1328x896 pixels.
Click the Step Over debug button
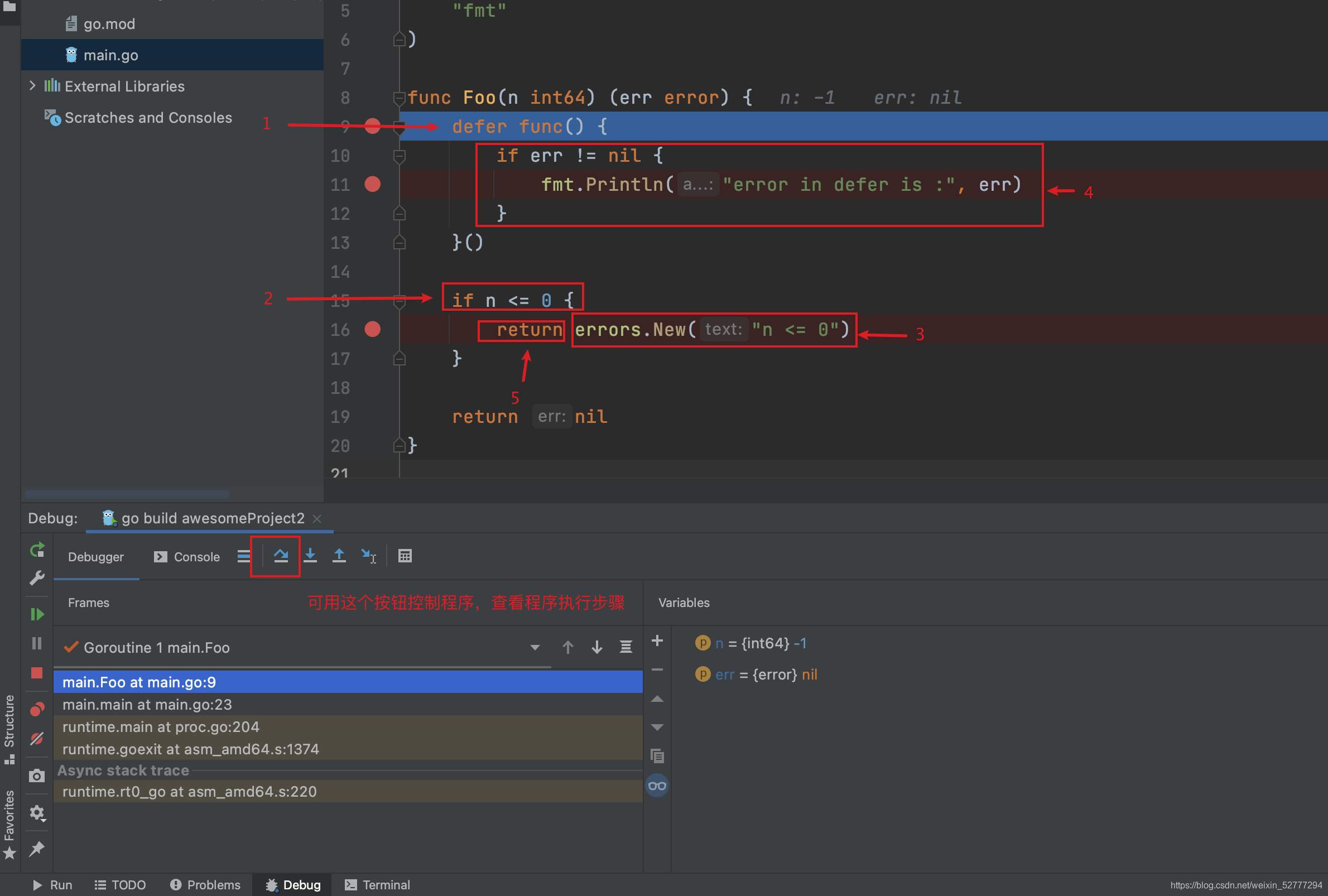click(281, 556)
